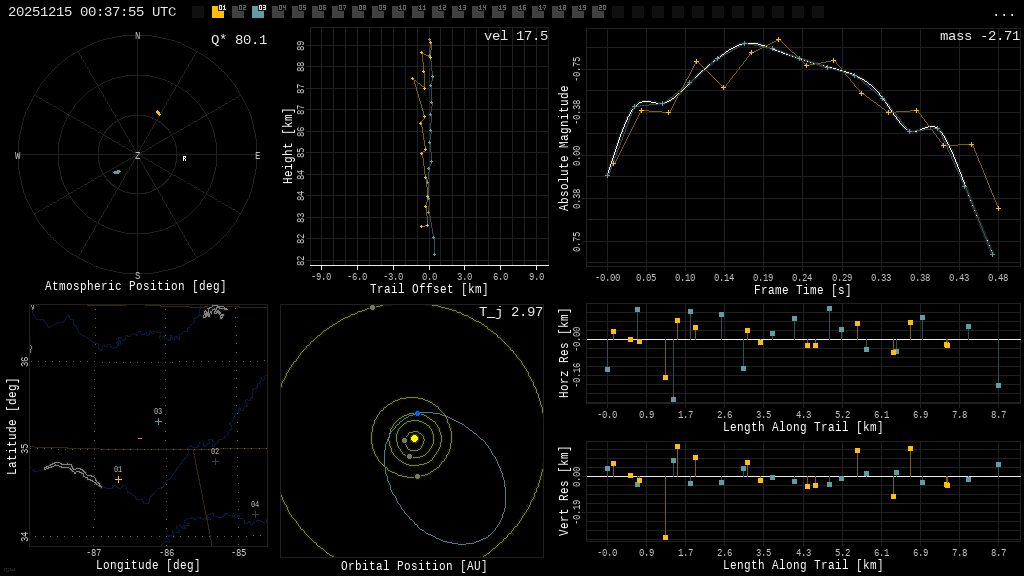Click the yellow Sun marker in orbital plot

pyautogui.click(x=414, y=438)
